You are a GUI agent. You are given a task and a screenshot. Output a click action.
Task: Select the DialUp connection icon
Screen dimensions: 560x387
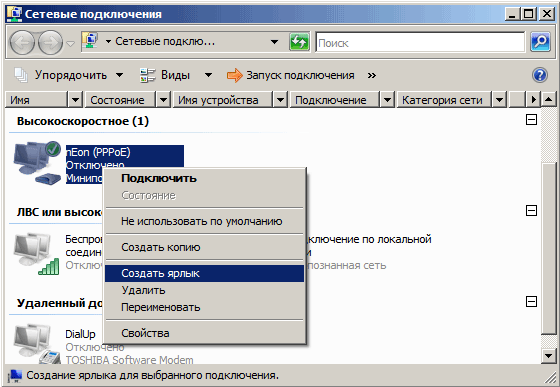click(x=37, y=344)
